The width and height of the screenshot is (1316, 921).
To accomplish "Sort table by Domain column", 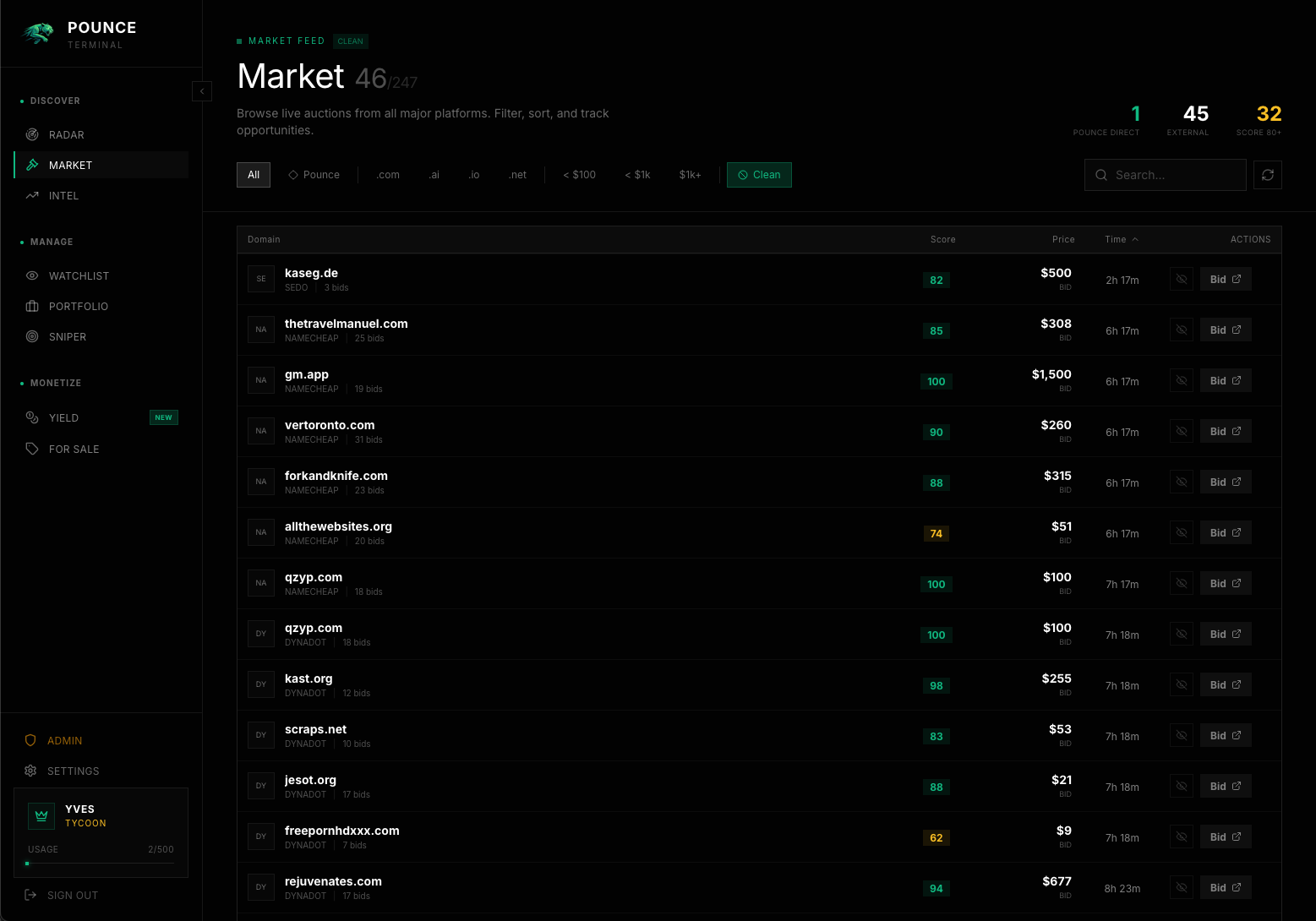I will tap(264, 239).
